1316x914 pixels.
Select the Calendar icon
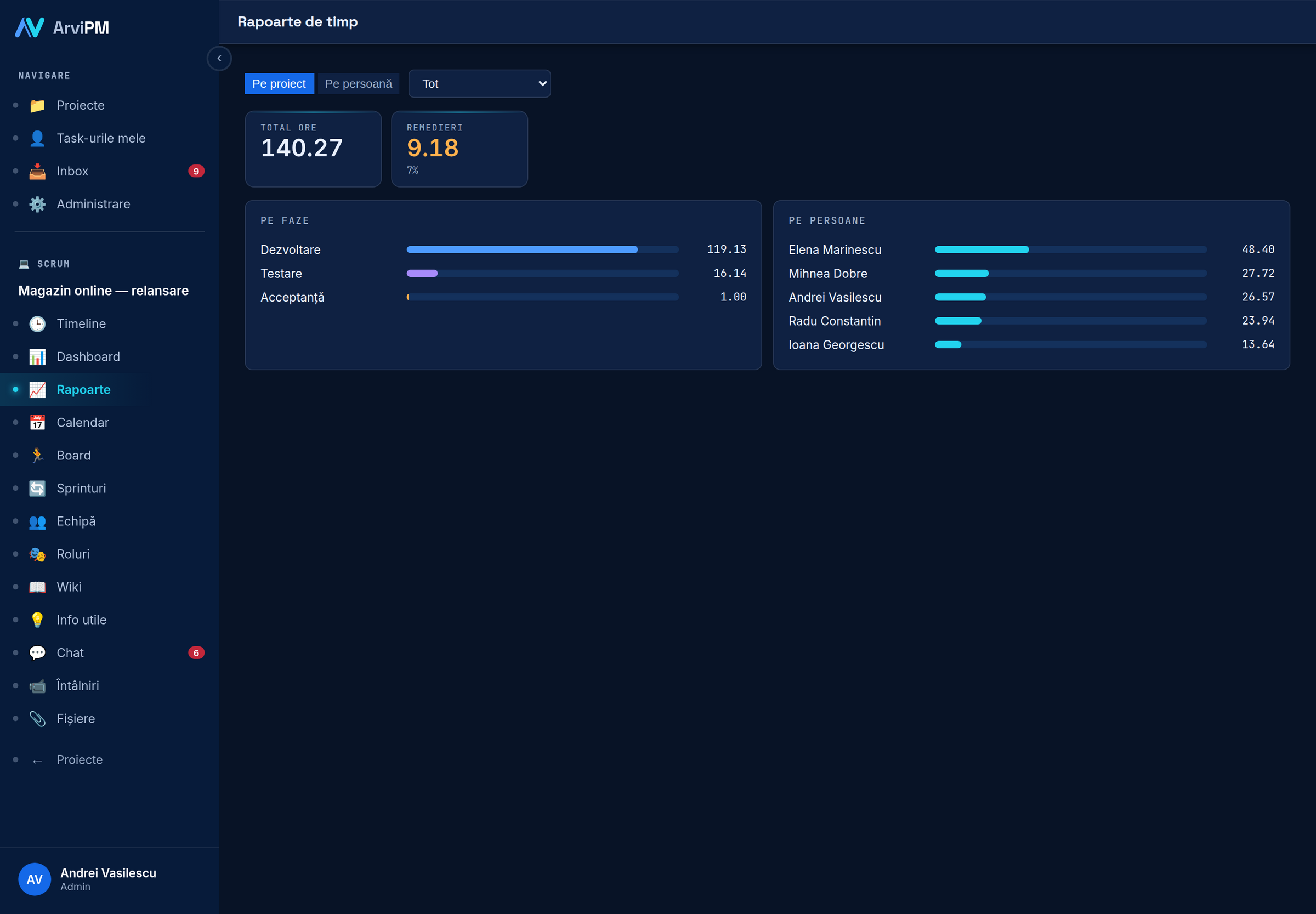37,423
